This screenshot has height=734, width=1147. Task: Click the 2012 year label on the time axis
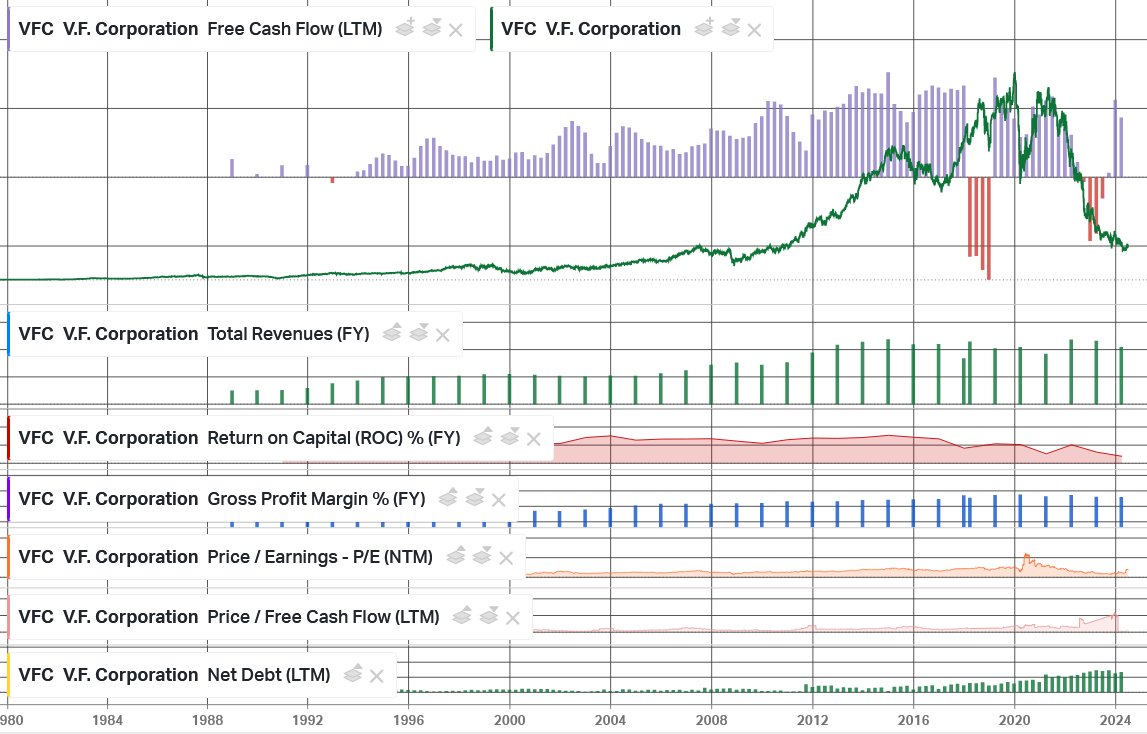point(813,720)
